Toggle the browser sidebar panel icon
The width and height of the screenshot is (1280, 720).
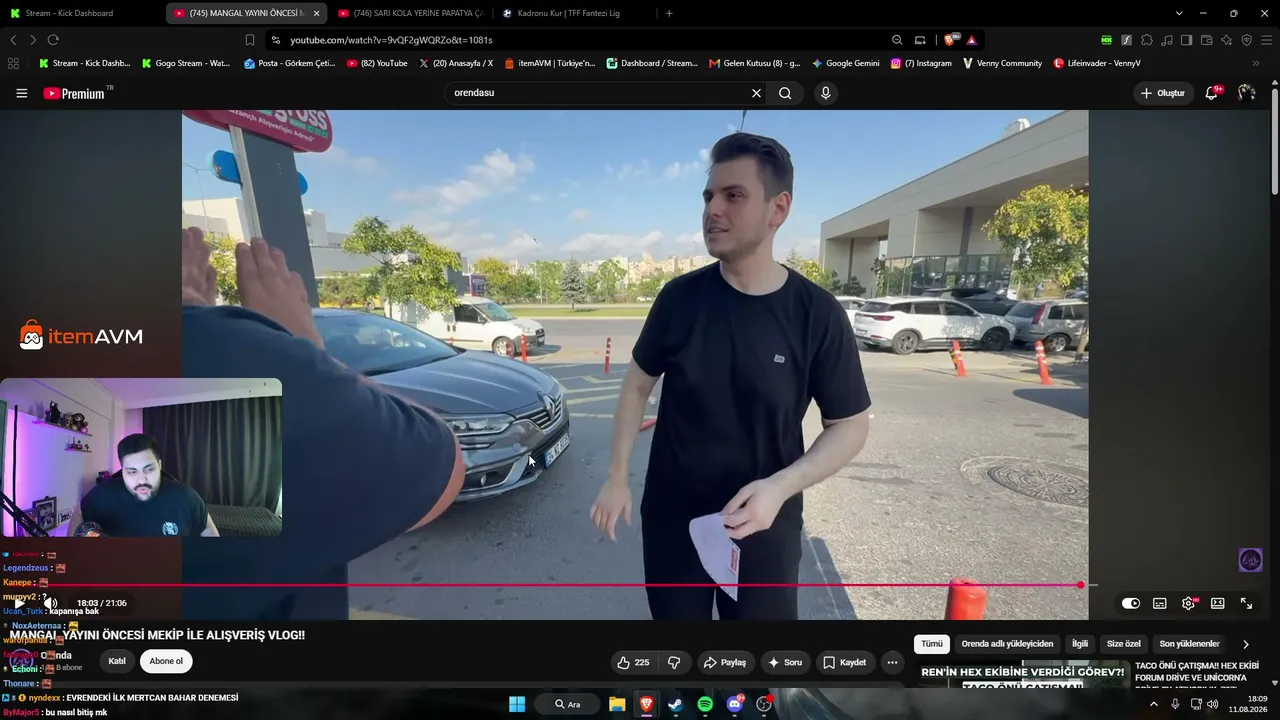pyautogui.click(x=1186, y=40)
